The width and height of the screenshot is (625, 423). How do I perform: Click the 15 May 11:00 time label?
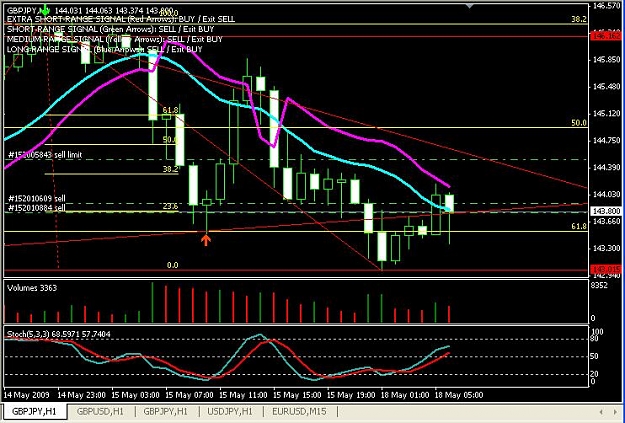243,395
